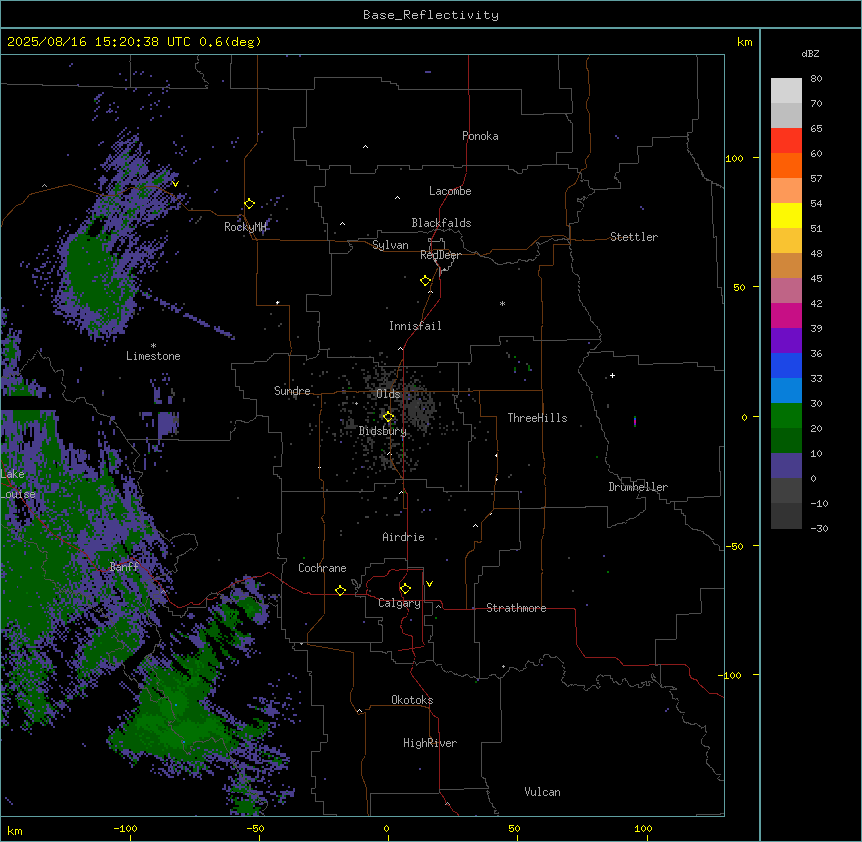862x842 pixels.
Task: Click the Ponoka city label
Action: [480, 136]
